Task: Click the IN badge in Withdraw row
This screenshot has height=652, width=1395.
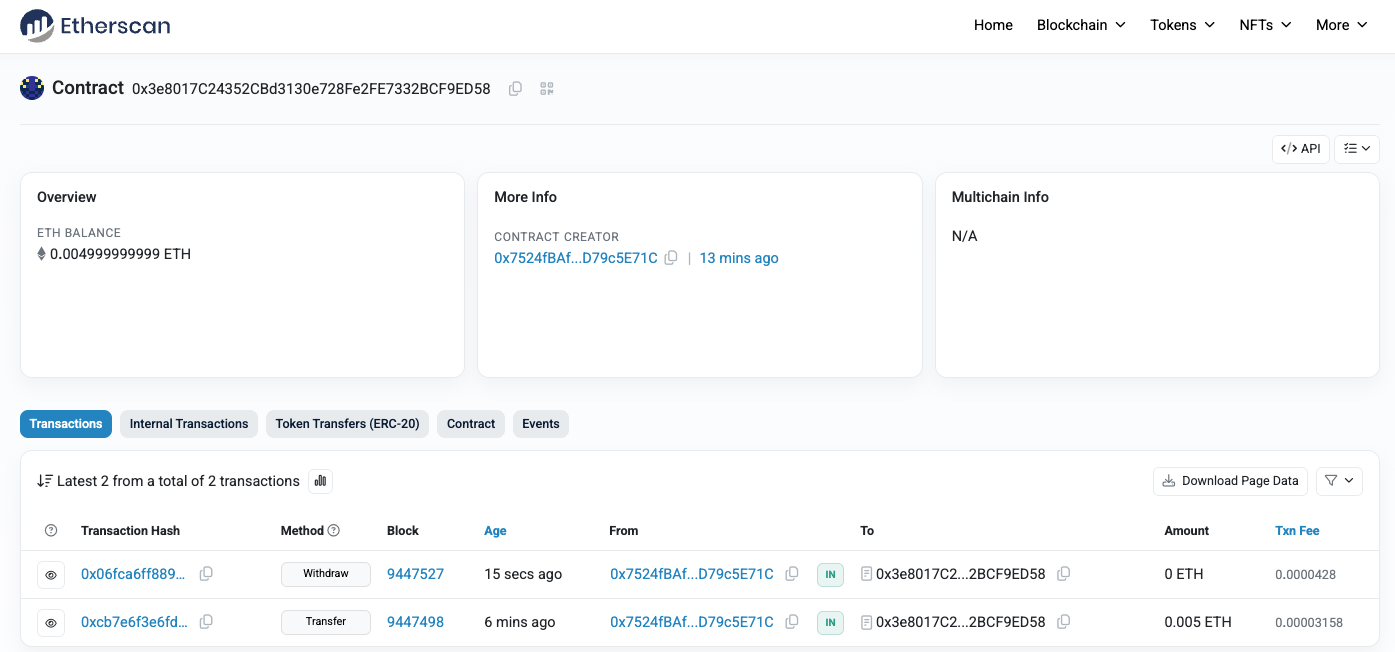Action: [830, 574]
